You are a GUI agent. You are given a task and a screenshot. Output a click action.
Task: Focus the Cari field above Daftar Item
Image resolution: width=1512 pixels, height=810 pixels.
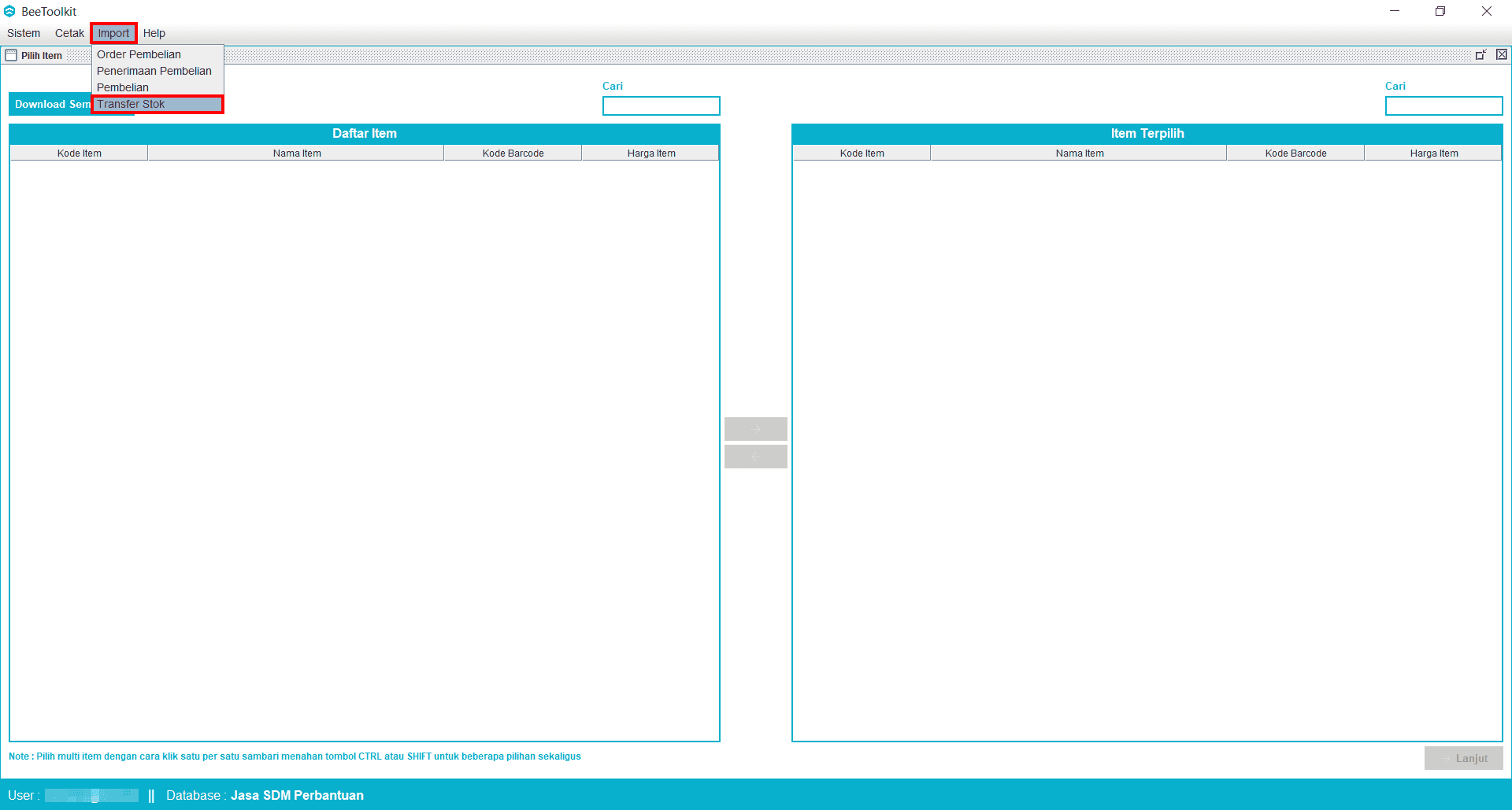[x=661, y=106]
